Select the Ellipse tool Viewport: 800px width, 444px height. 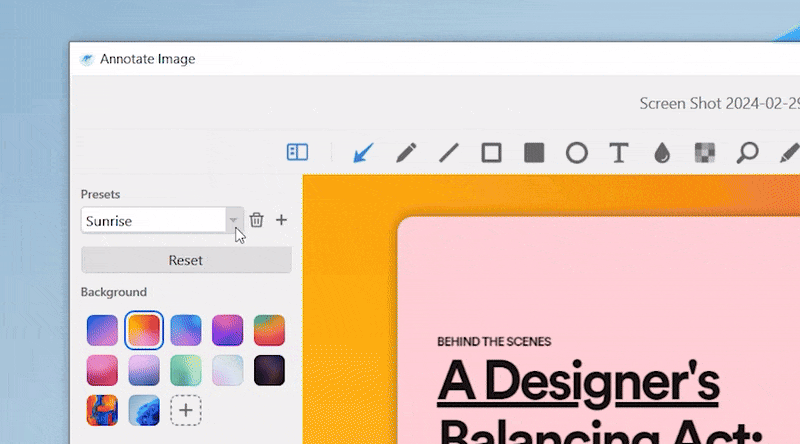click(577, 153)
